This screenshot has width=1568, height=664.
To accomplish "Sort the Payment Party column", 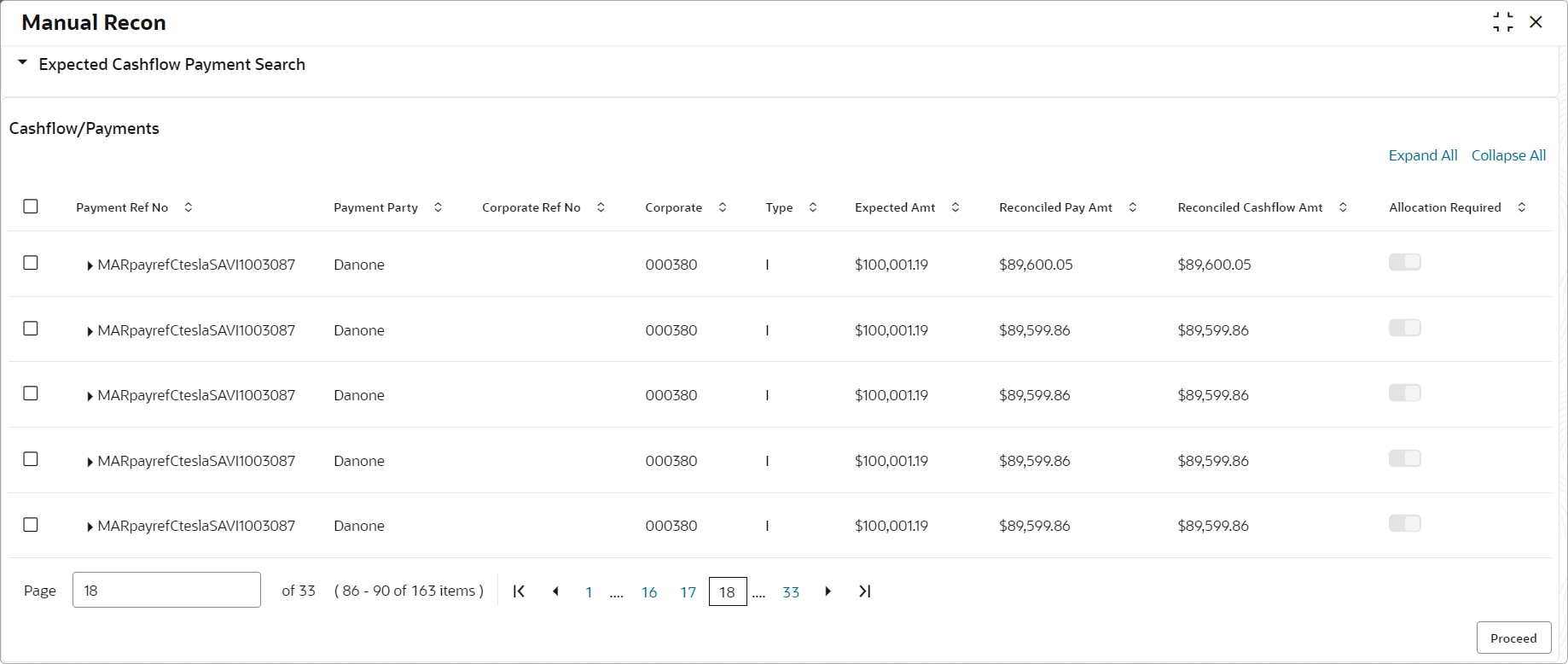I will pos(438,207).
